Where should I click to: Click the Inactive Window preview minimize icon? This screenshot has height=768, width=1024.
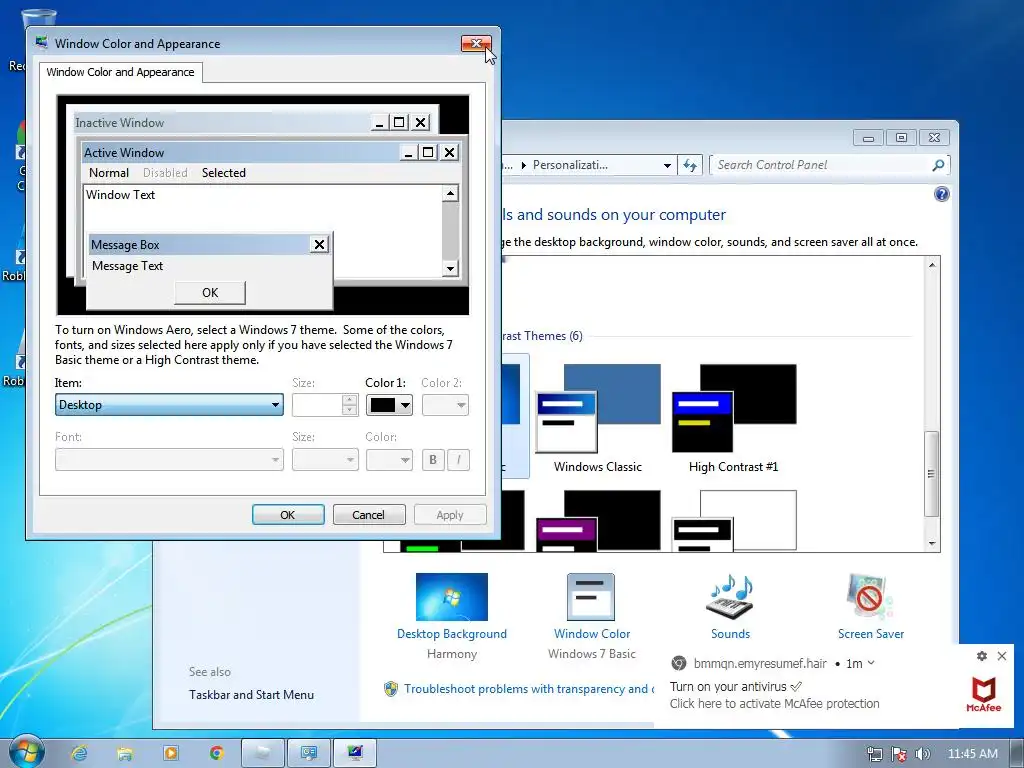[x=379, y=122]
